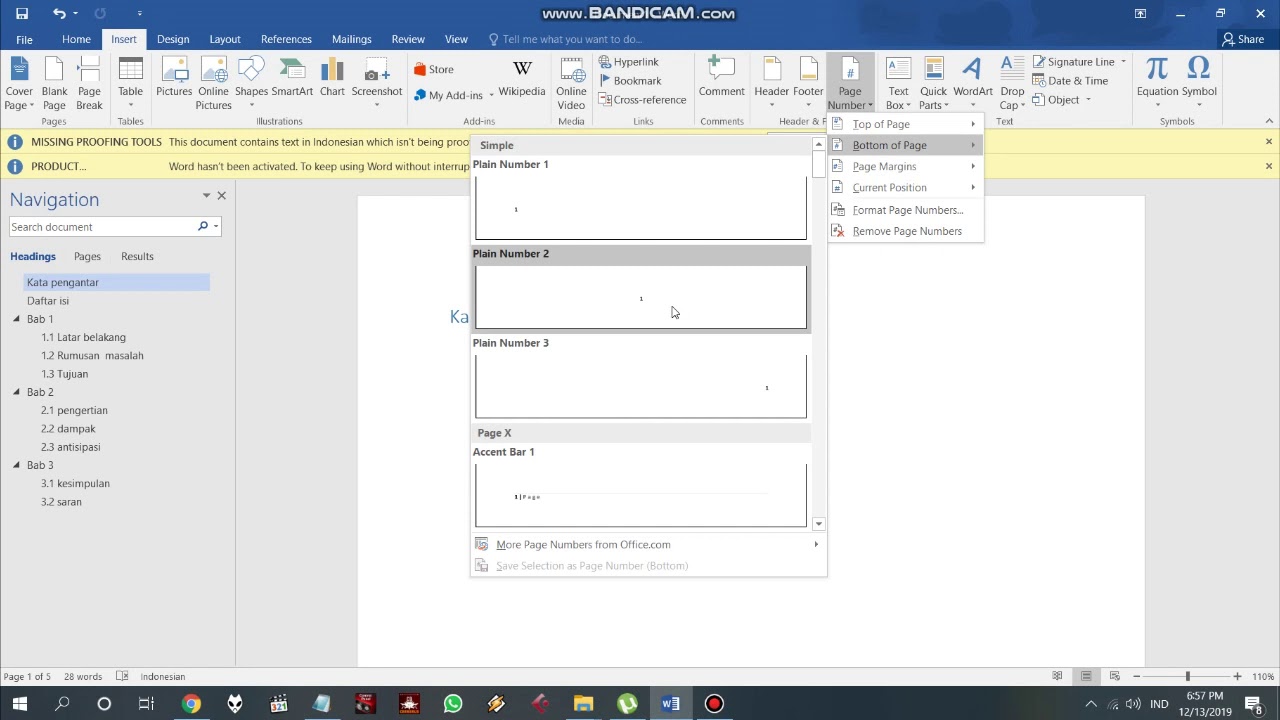Collapse the Bab 3 heading group

(x=16, y=465)
